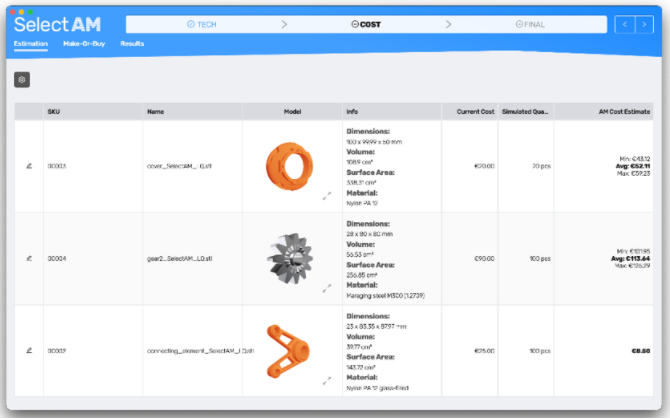Expand the connecting element model preview
Image resolution: width=670 pixels, height=419 pixels.
pyautogui.click(x=327, y=381)
